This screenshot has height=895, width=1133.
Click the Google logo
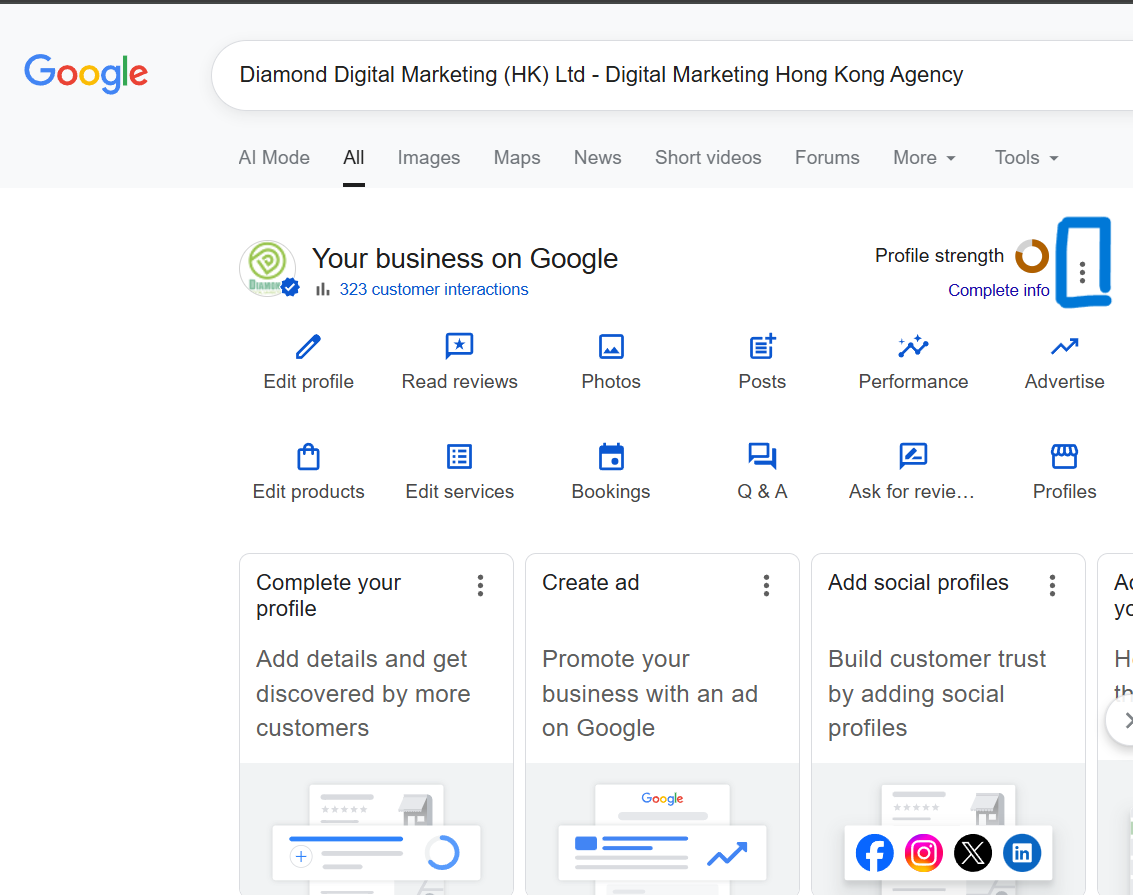click(x=86, y=74)
